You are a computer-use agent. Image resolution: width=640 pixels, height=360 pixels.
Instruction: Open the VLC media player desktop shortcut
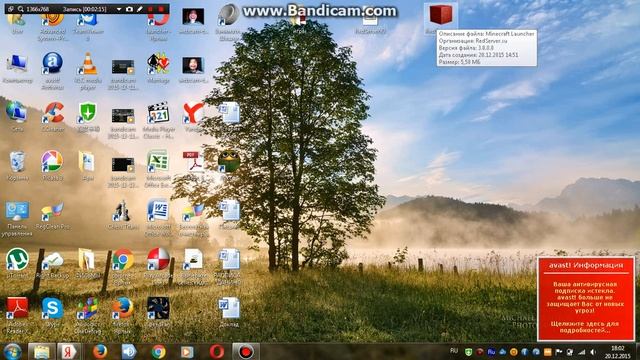(87, 64)
